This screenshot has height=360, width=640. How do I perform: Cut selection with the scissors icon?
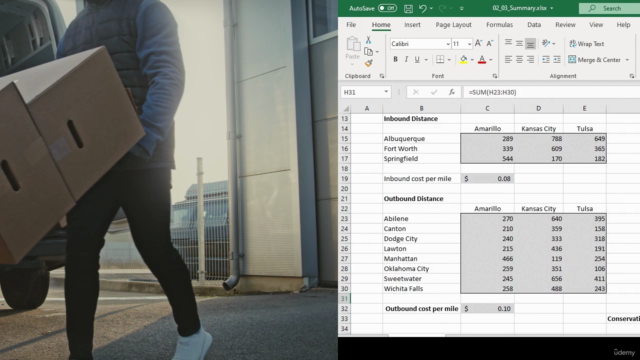tap(368, 40)
